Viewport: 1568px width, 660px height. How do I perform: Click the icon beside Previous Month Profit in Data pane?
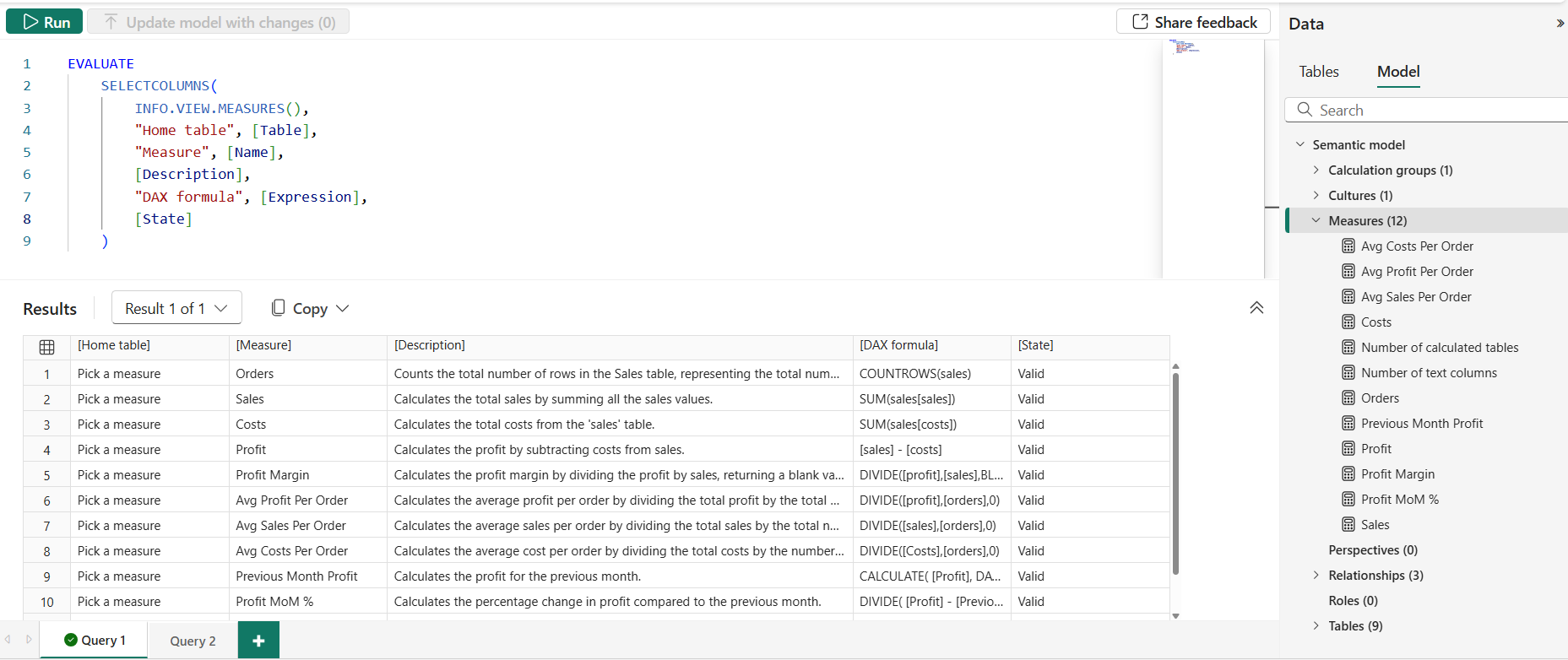[1348, 424]
